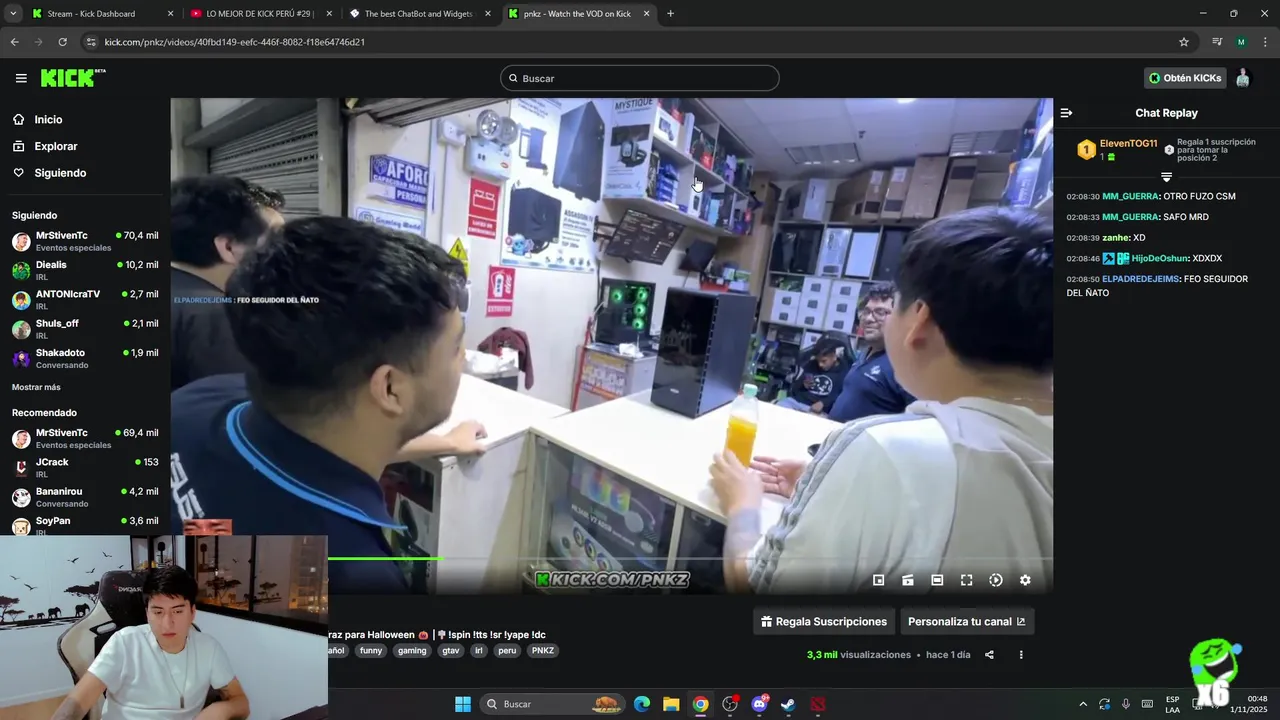The height and width of the screenshot is (720, 1280).
Task: Click username HijoDeOshun in chat
Action: [1160, 258]
